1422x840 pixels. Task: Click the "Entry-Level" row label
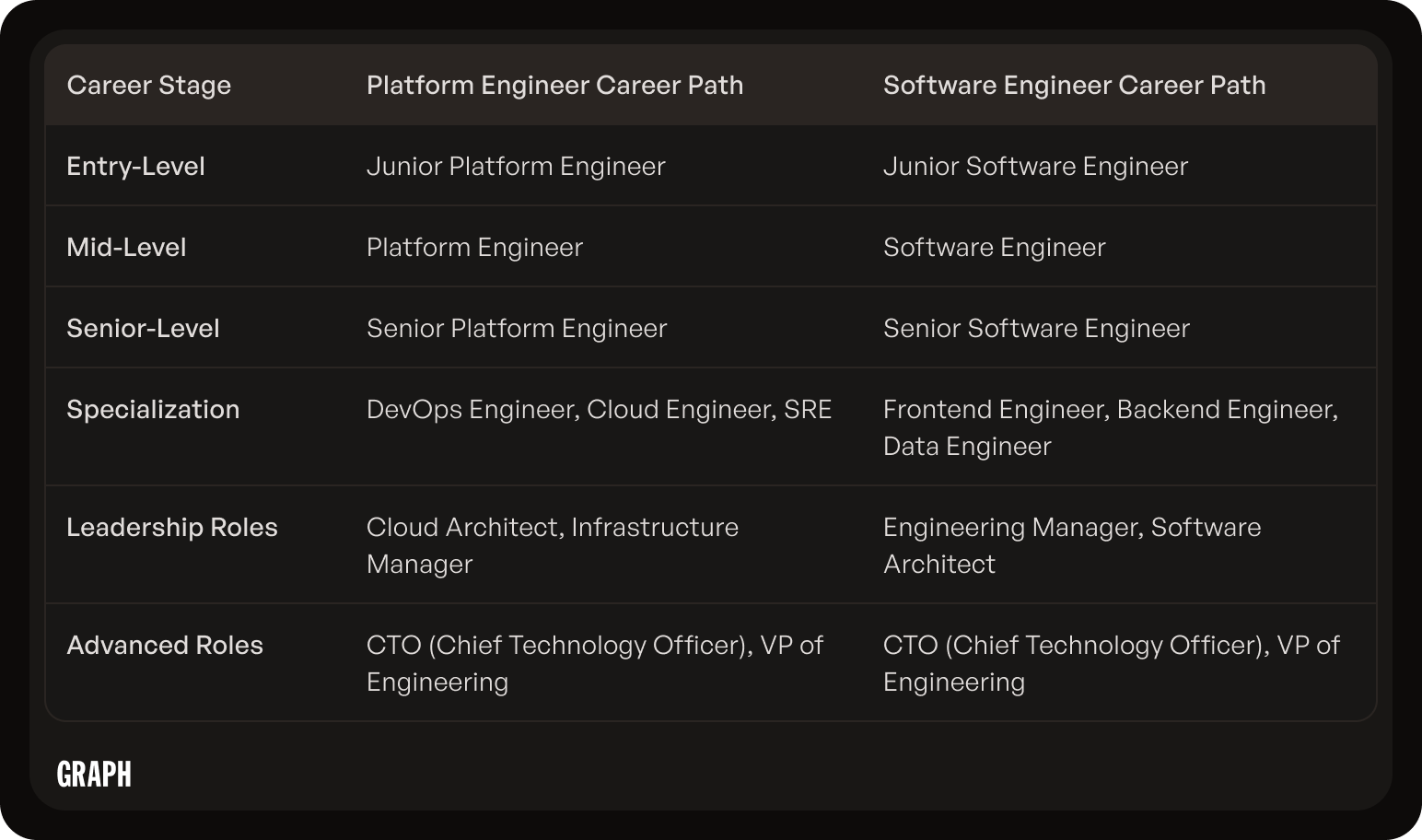[135, 167]
